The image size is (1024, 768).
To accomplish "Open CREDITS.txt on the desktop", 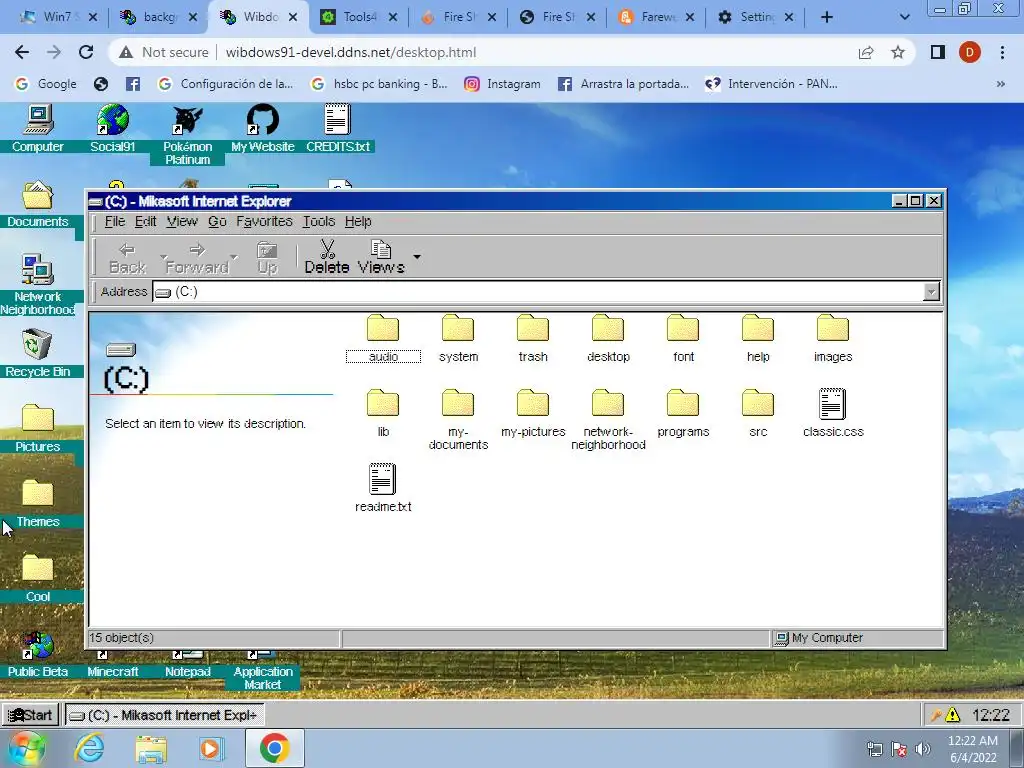I will (x=338, y=129).
